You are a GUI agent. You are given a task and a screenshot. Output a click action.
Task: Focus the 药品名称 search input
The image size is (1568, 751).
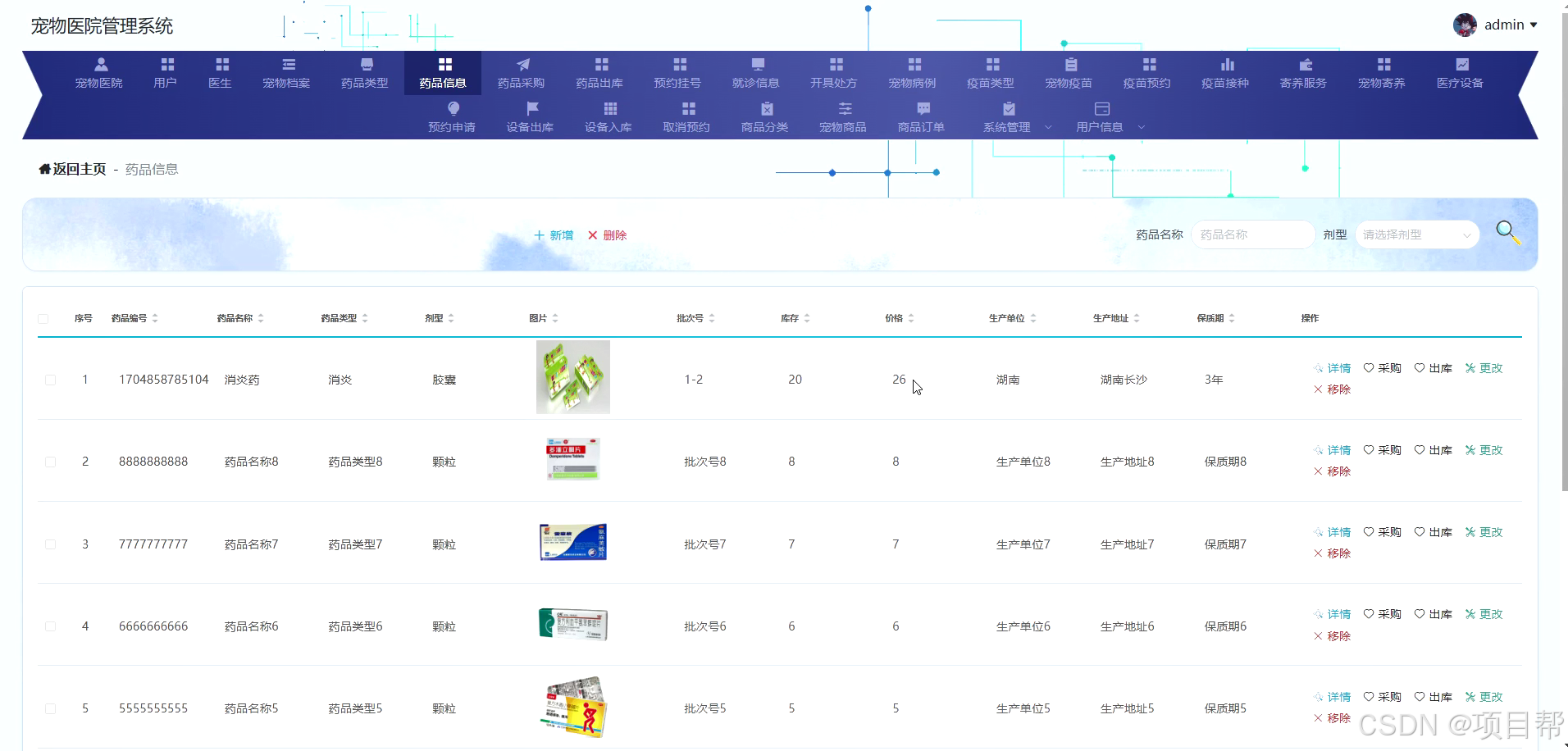[x=1252, y=234]
